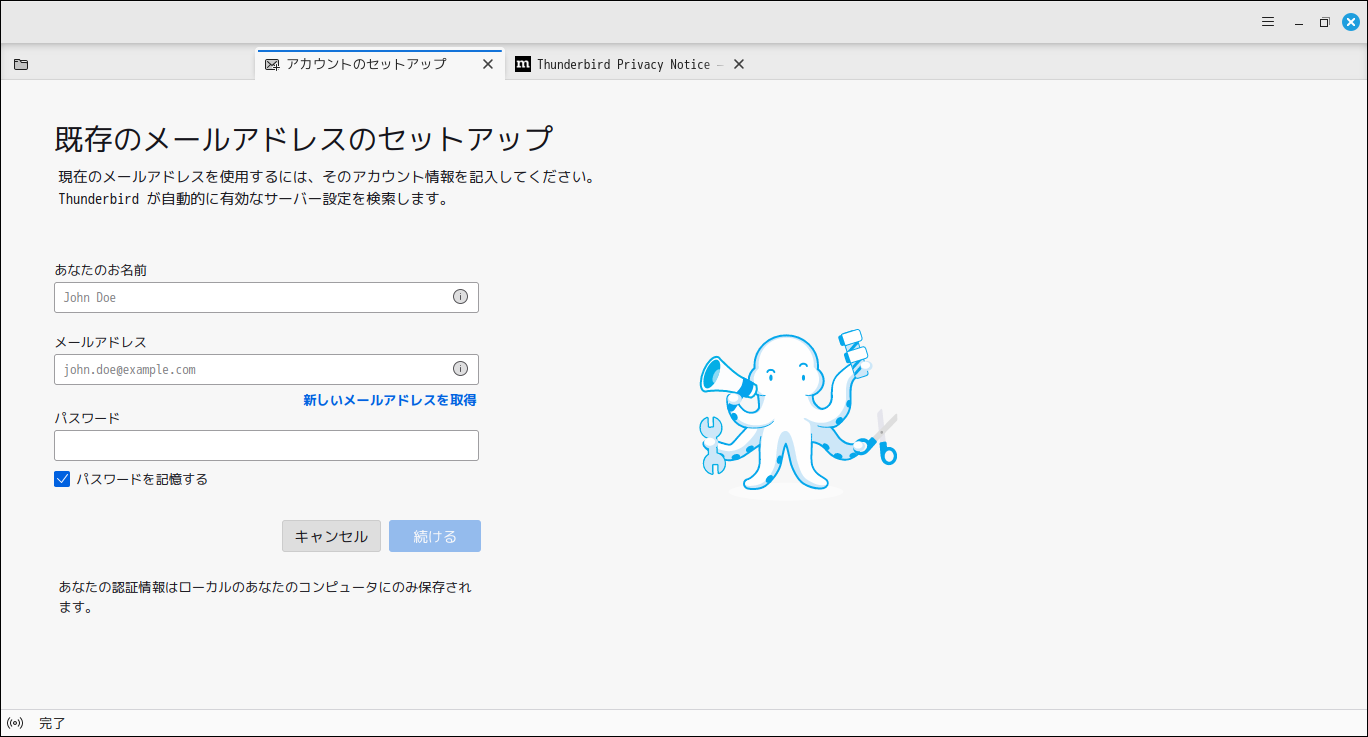Click the 完了 status bar text
This screenshot has width=1368, height=737.
point(52,723)
